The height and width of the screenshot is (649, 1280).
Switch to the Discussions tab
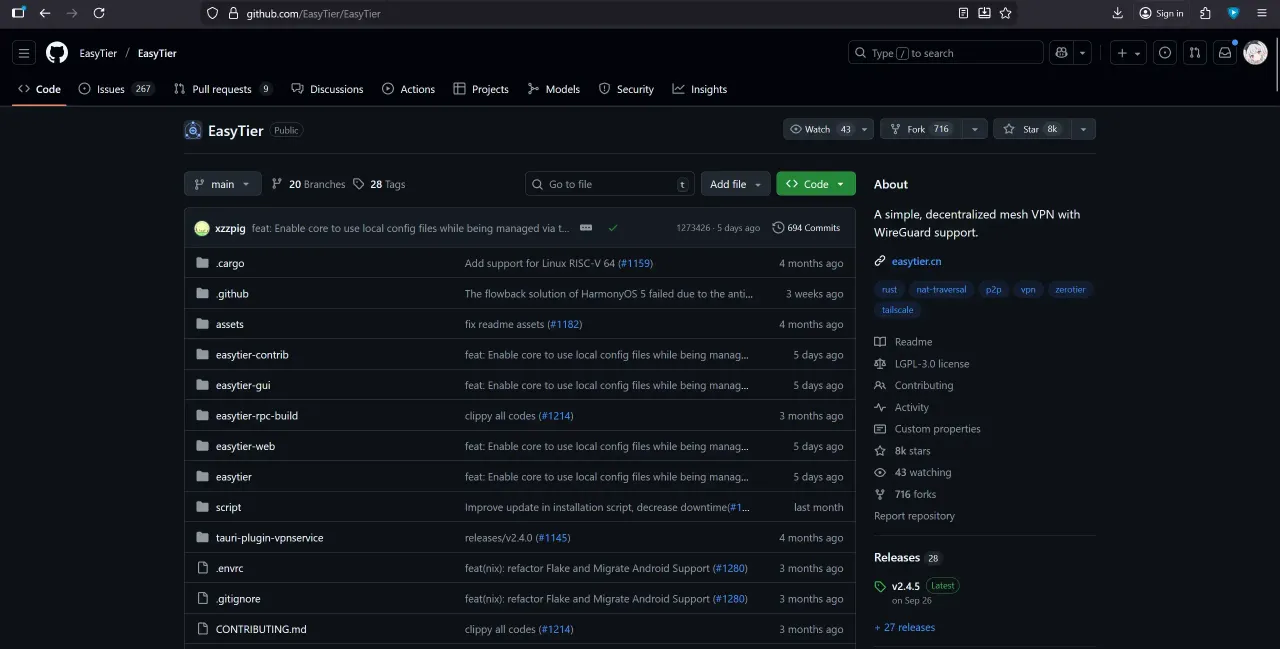(x=327, y=89)
